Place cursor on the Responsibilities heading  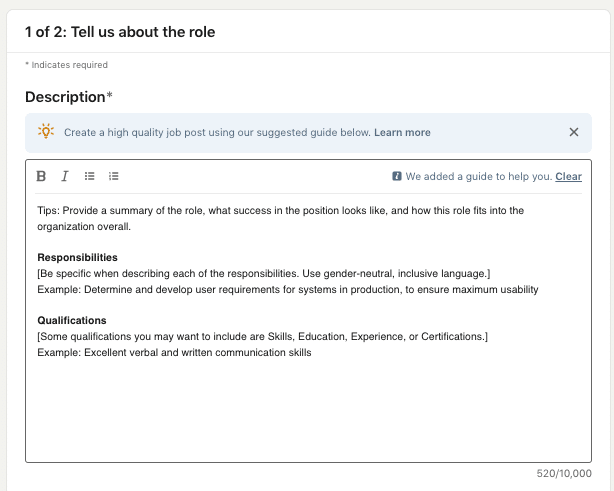click(x=77, y=257)
